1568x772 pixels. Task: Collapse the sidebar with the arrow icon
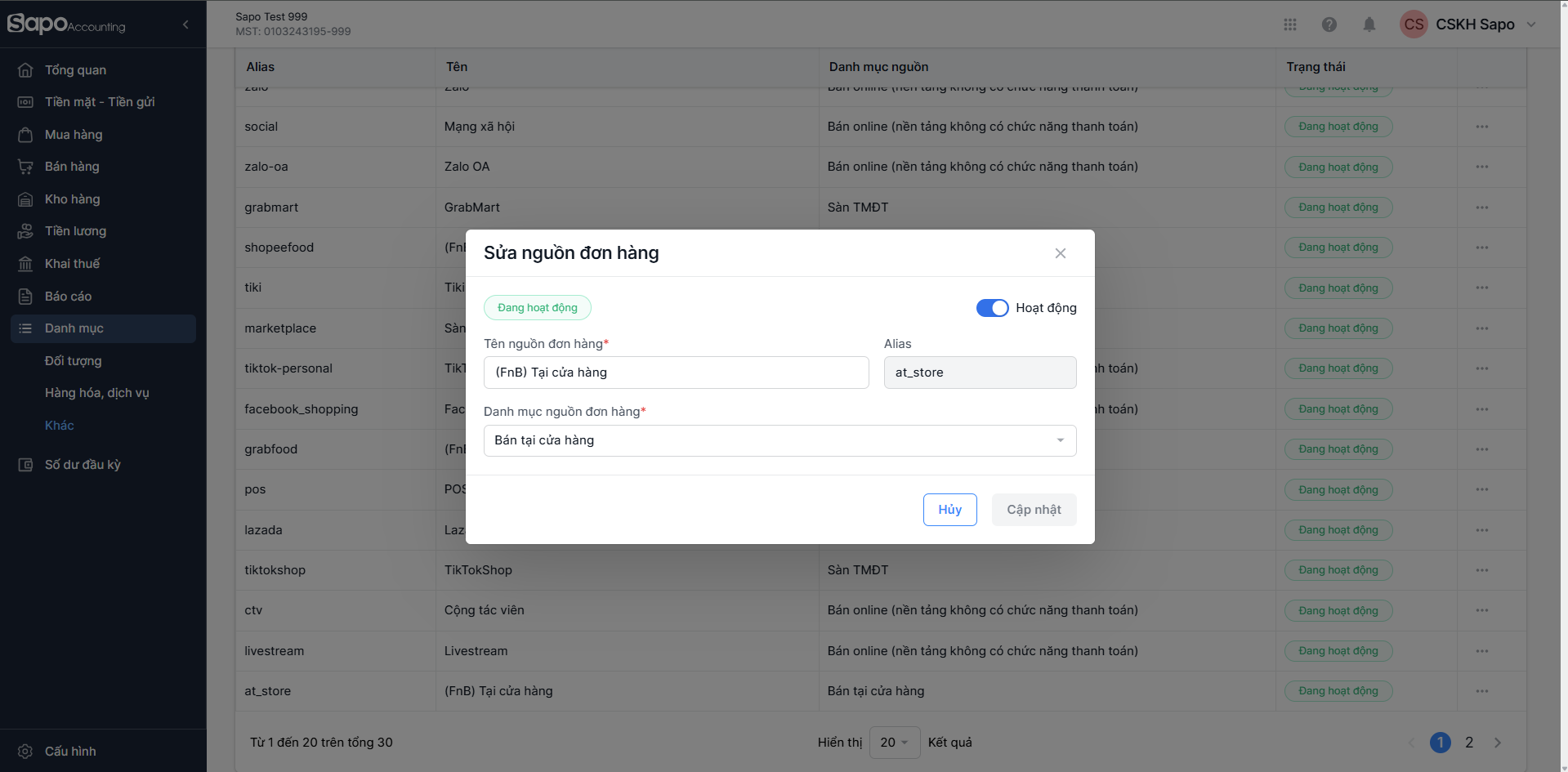pos(185,25)
